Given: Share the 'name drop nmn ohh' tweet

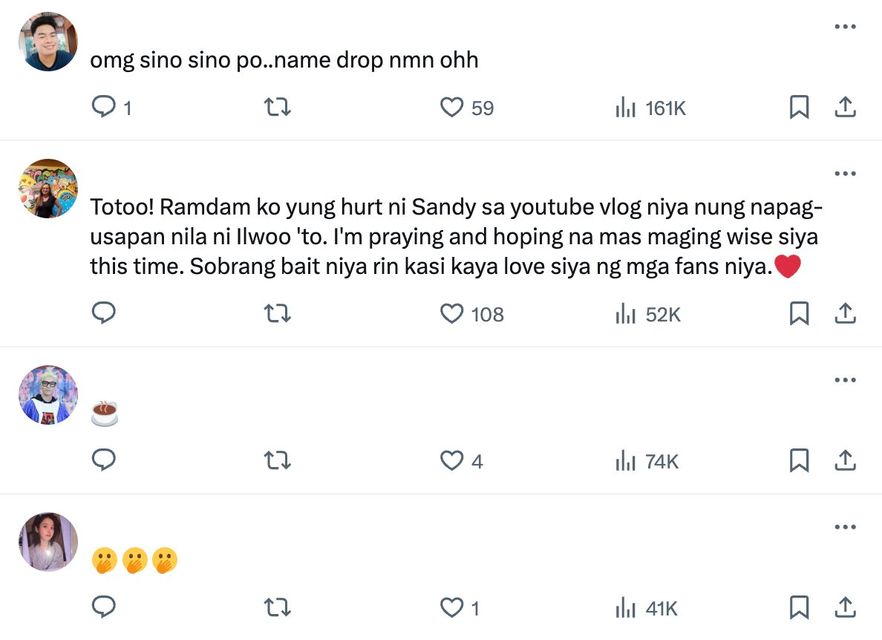Looking at the screenshot, I should coord(845,107).
